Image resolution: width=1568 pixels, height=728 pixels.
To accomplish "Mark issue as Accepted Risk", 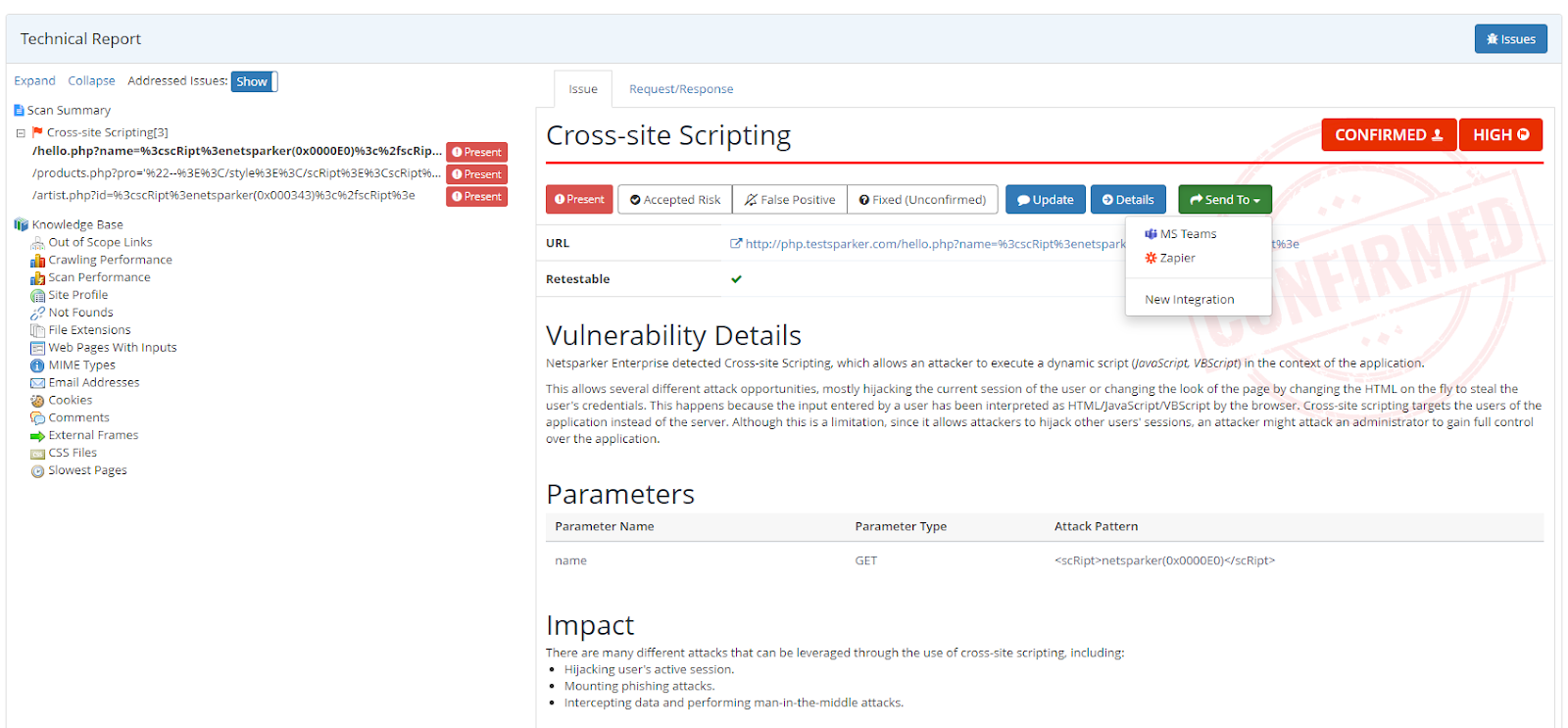I will pyautogui.click(x=674, y=200).
